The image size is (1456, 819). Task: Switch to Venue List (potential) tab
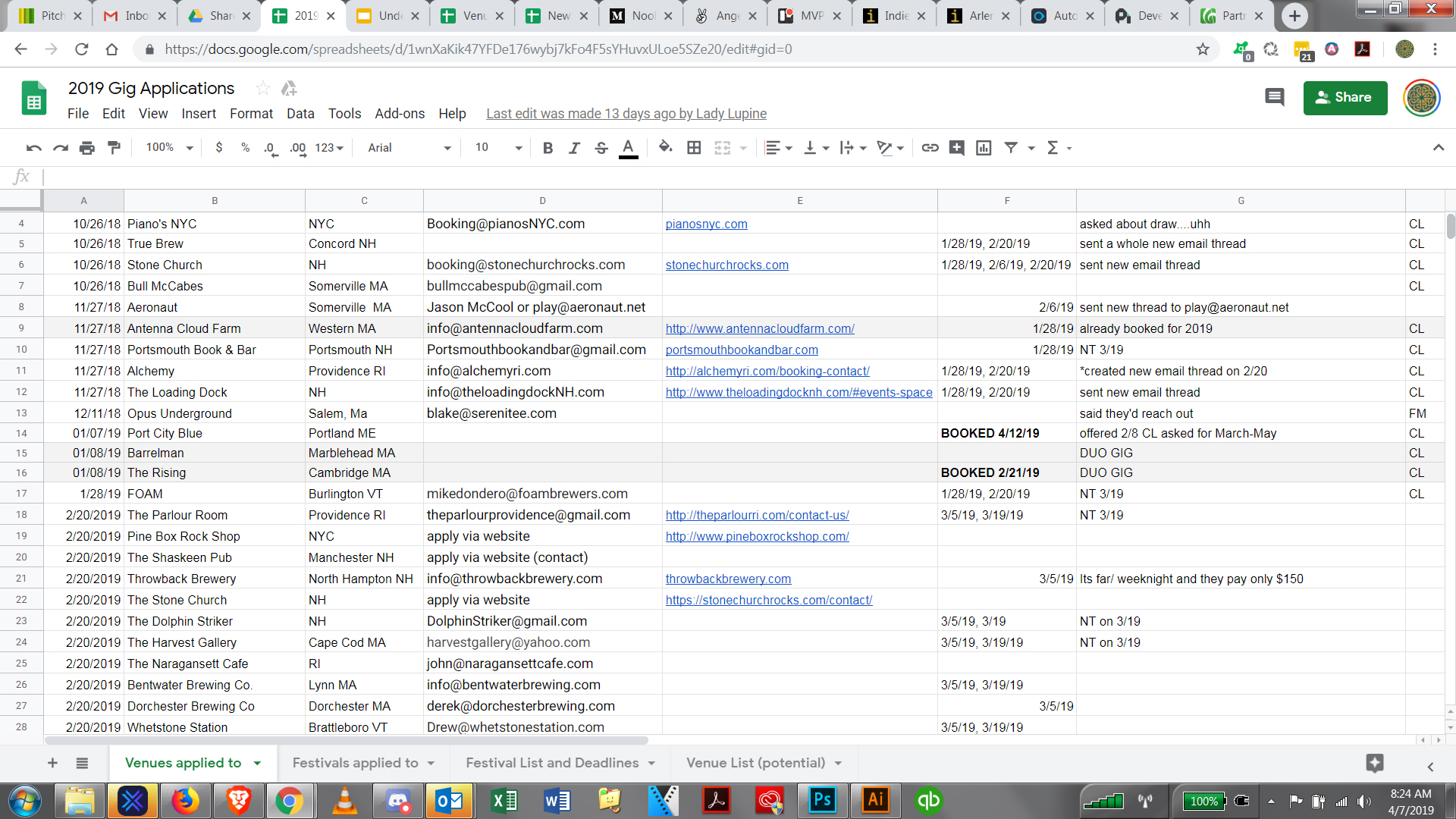click(x=755, y=763)
